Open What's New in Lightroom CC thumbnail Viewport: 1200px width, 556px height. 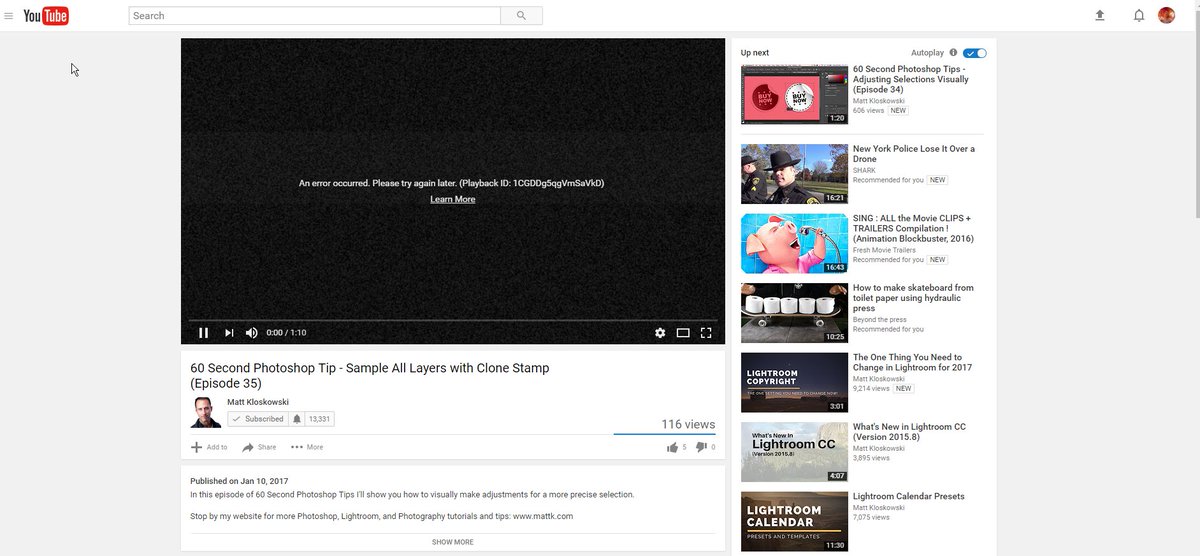(x=794, y=452)
